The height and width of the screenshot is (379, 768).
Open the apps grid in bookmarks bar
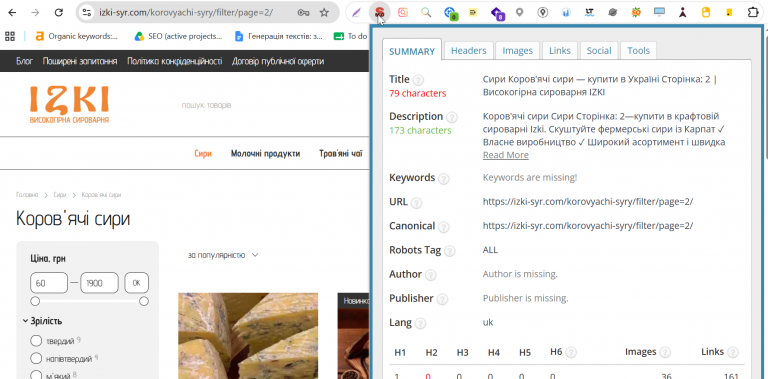click(x=10, y=36)
